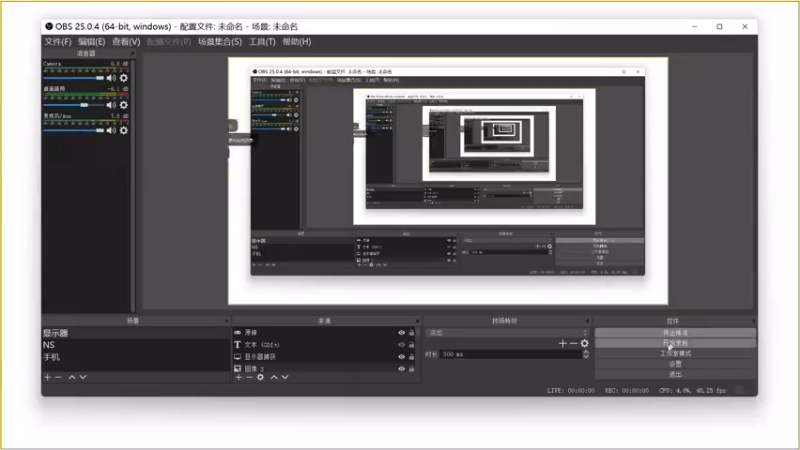Click the mixer panel vertical scrollbar

click(x=133, y=185)
